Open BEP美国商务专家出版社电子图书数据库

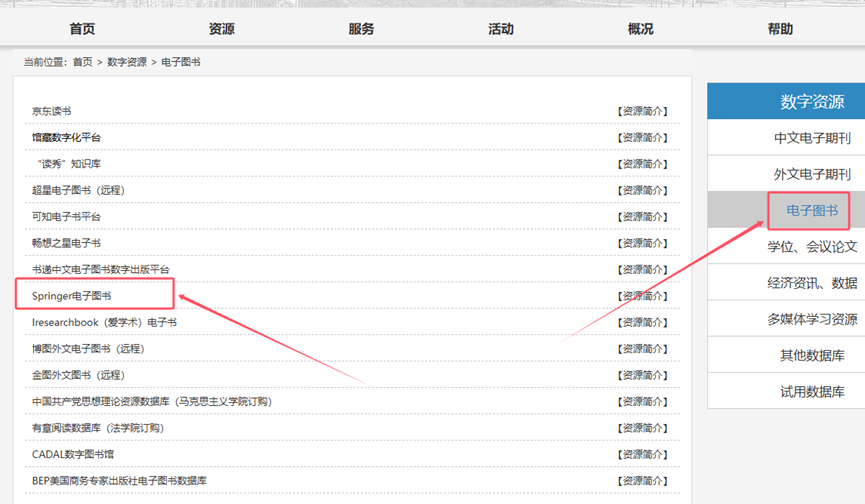click(119, 481)
